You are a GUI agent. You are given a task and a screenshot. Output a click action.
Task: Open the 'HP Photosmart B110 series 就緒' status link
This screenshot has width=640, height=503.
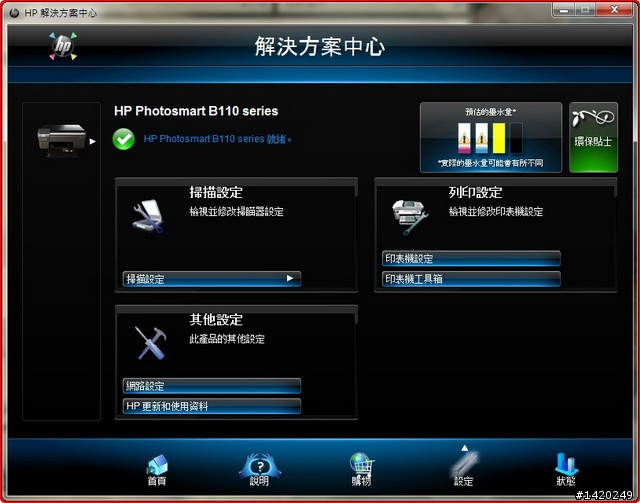[218, 139]
